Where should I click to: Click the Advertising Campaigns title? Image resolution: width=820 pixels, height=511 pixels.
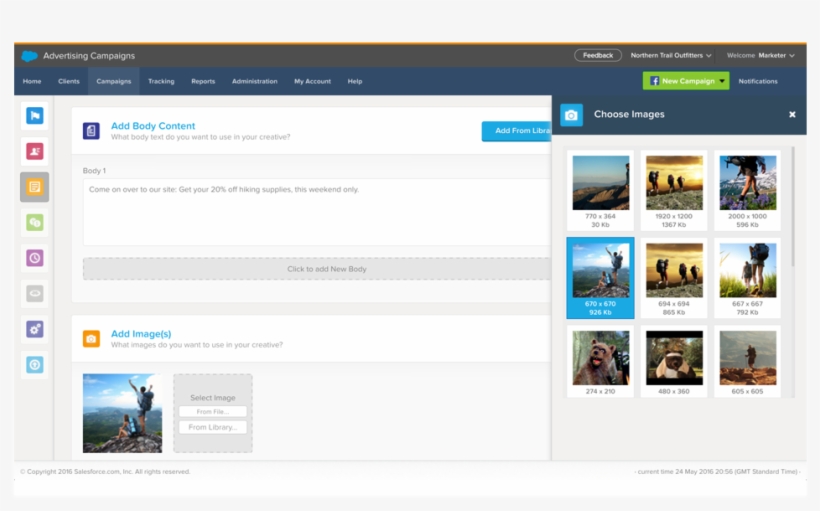[x=89, y=55]
